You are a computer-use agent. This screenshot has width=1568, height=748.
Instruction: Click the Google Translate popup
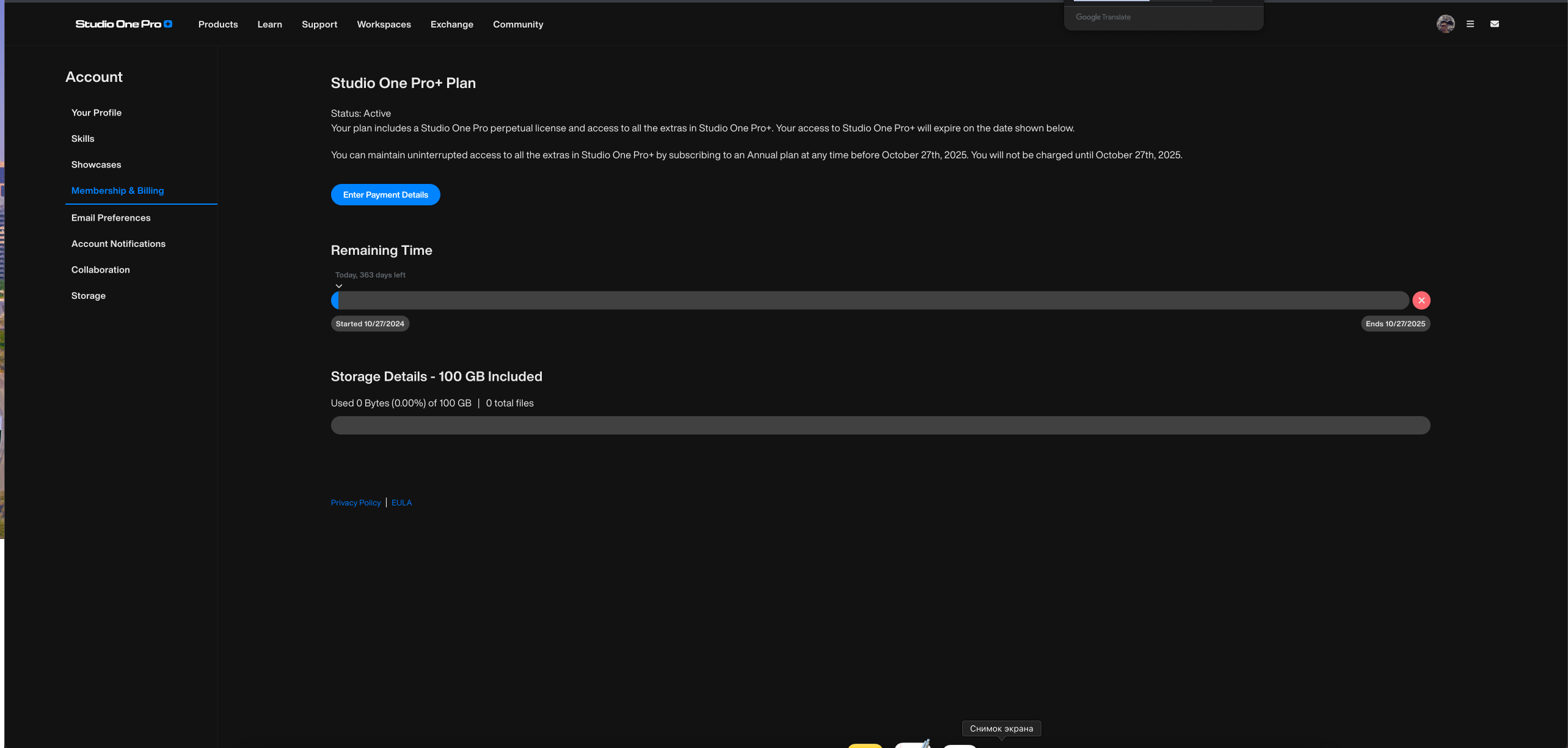[1163, 17]
